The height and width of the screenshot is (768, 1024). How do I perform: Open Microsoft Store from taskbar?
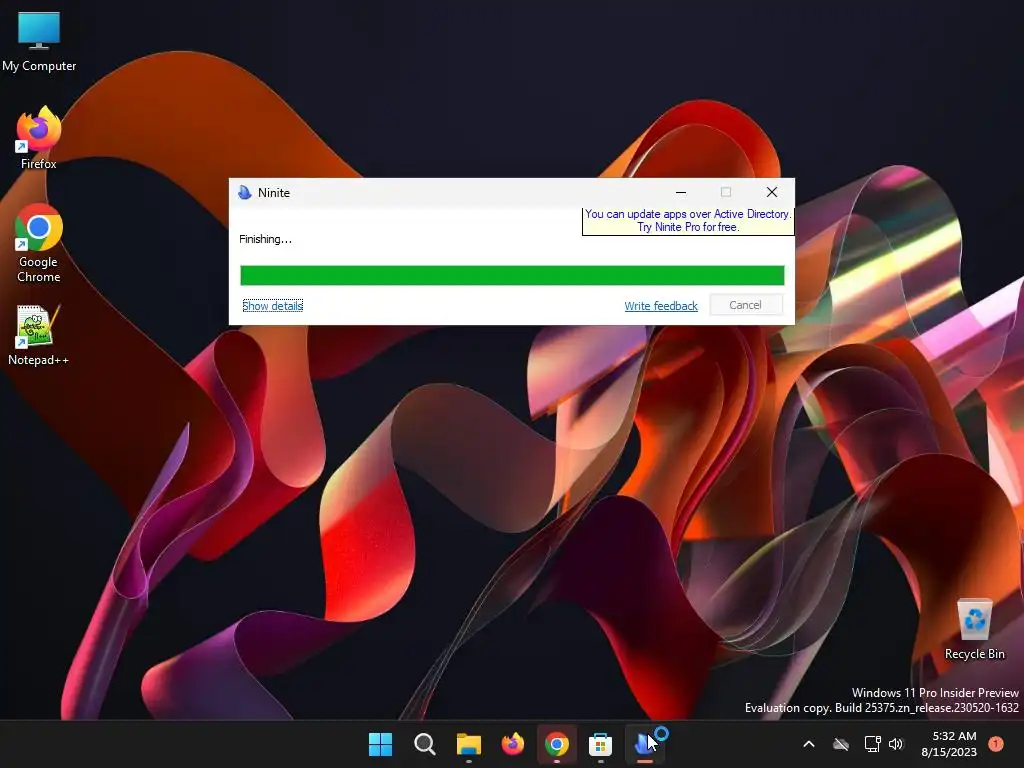(600, 744)
